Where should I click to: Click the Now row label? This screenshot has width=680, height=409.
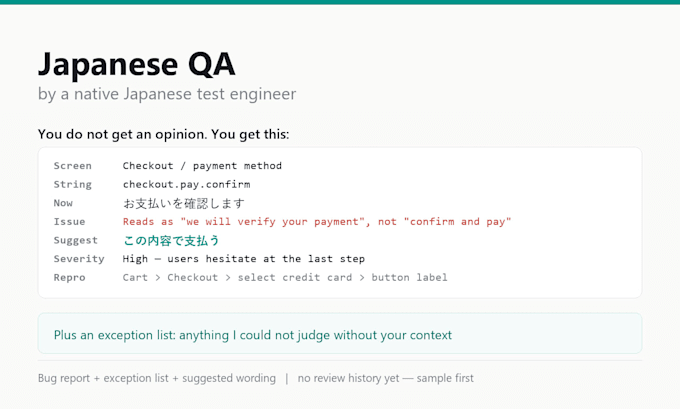[x=63, y=203]
